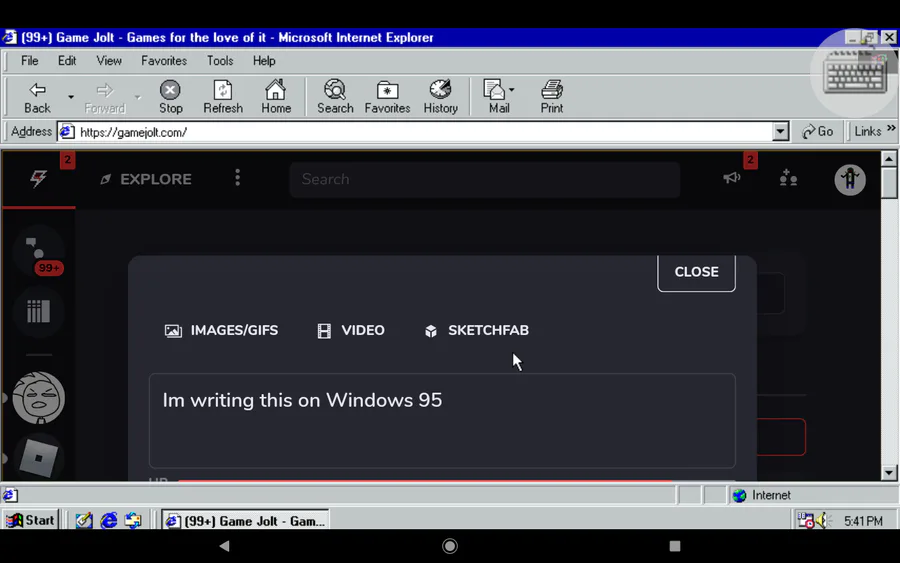Open the Favorites menu
Viewport: 900px width, 563px height.
(x=164, y=61)
